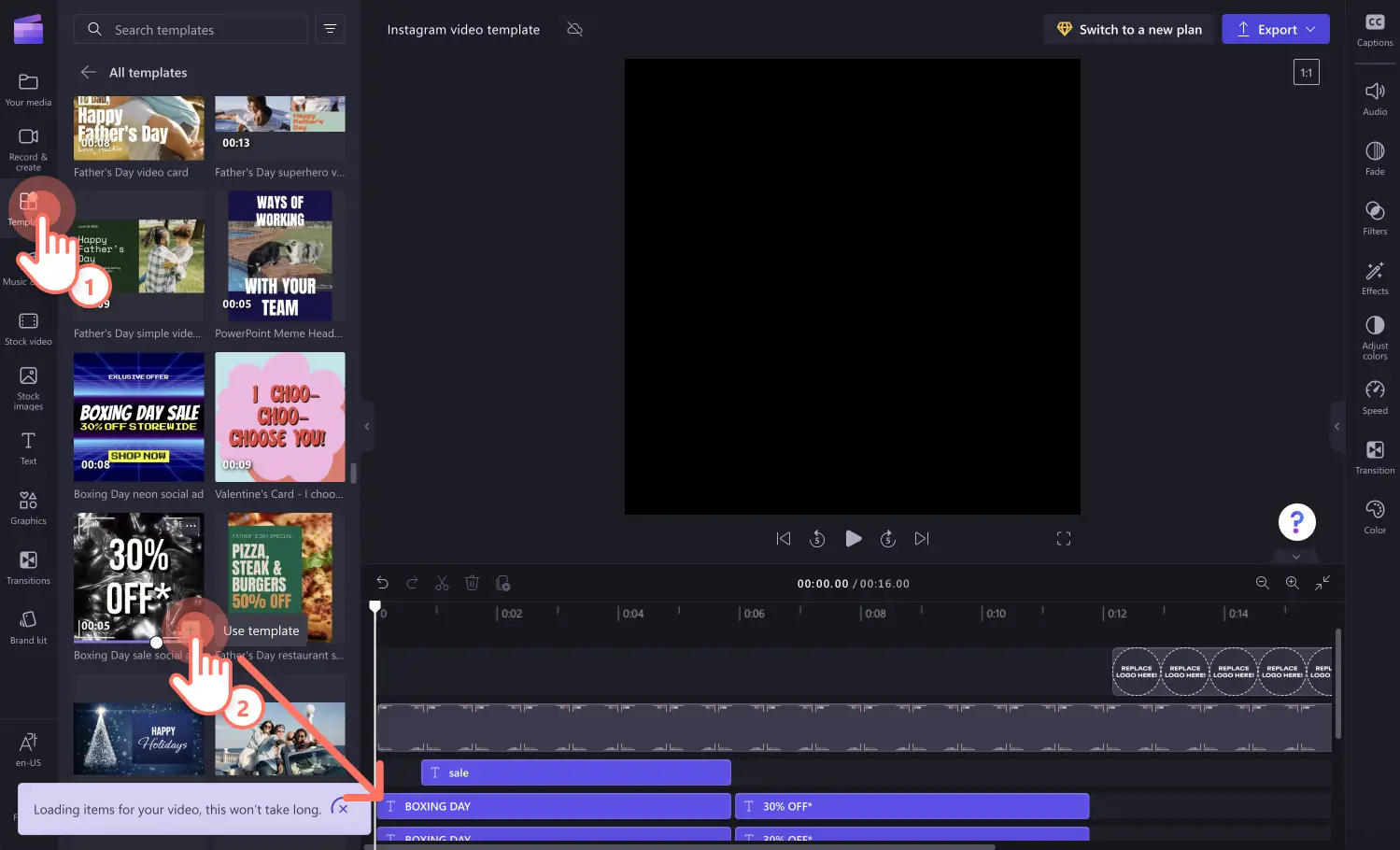Collapse the right property panel
Image resolution: width=1400 pixels, height=850 pixels.
coord(1336,426)
